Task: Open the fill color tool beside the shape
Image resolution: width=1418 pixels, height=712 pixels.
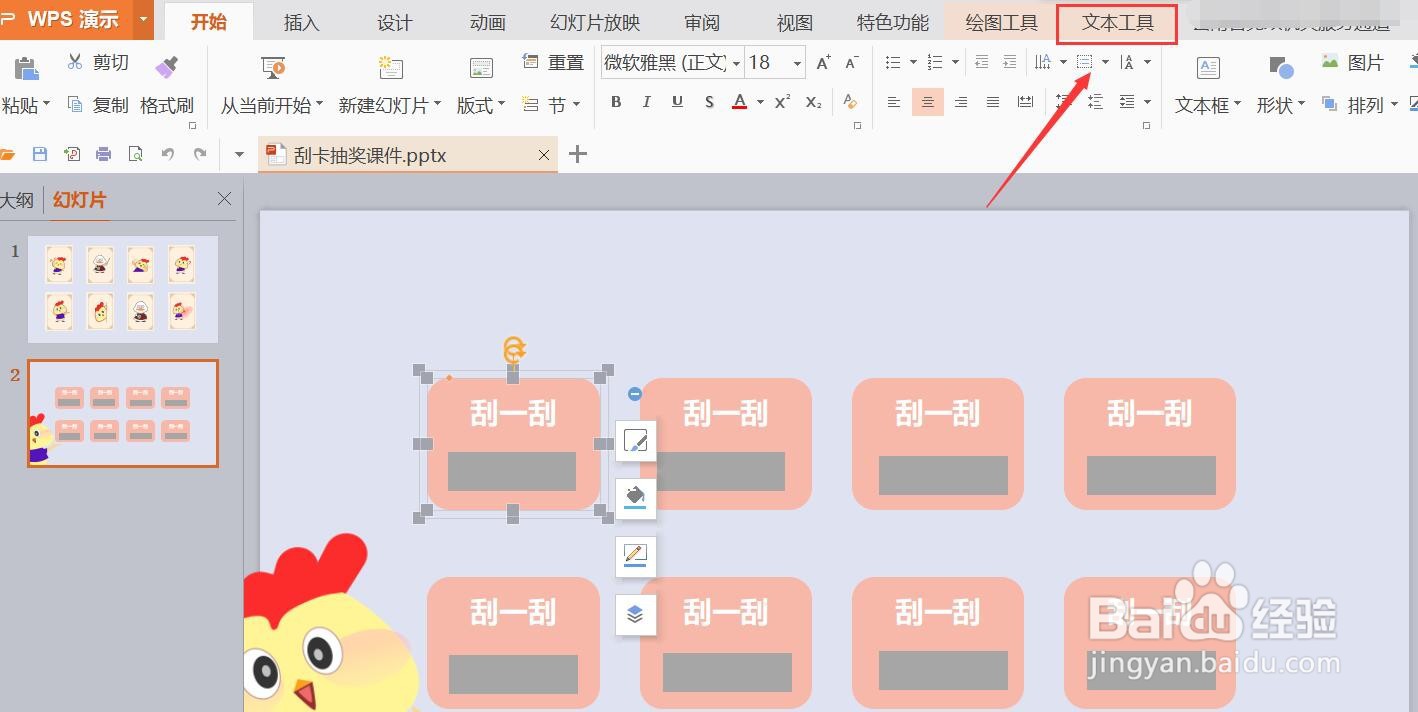Action: 635,497
